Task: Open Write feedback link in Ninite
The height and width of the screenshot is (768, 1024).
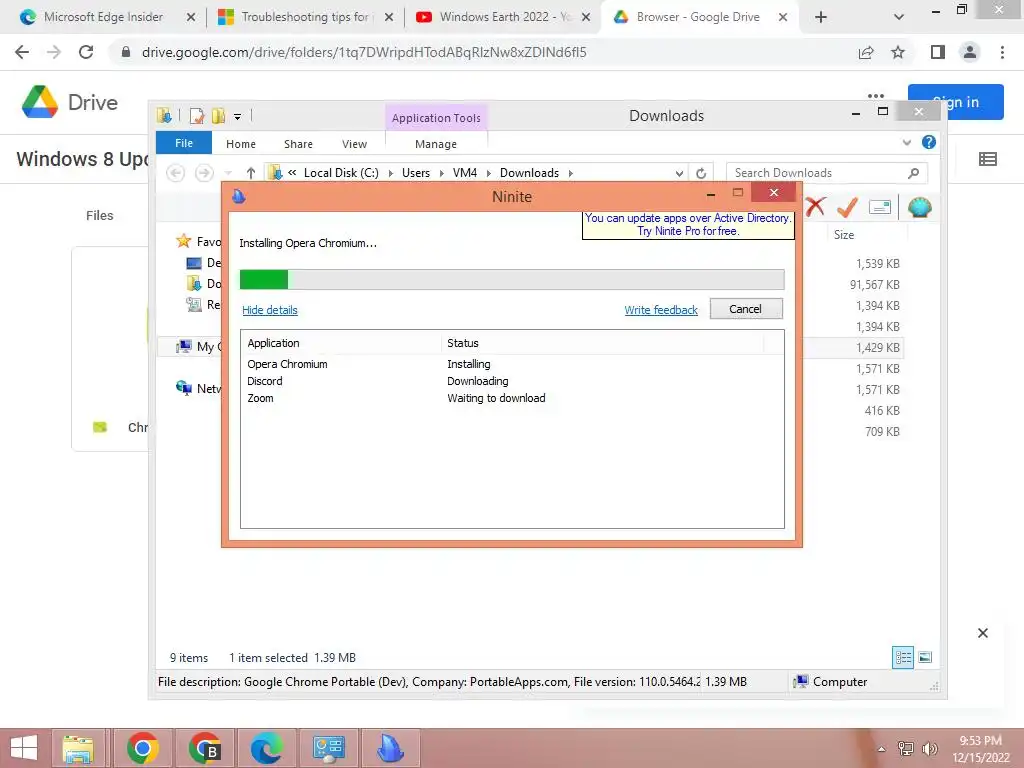Action: pyautogui.click(x=661, y=310)
